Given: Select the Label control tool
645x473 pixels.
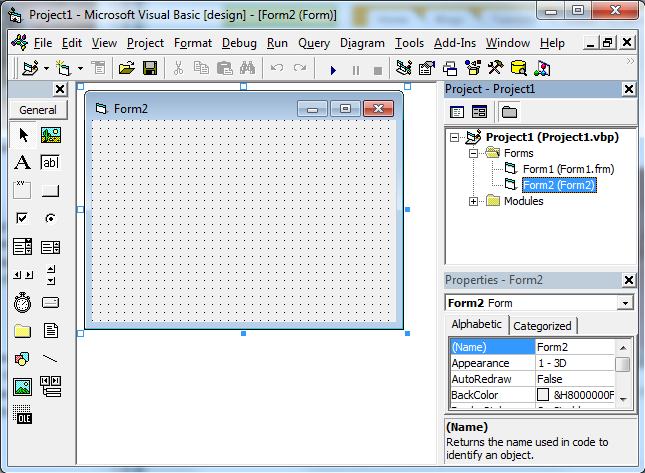Looking at the screenshot, I should click(23, 162).
